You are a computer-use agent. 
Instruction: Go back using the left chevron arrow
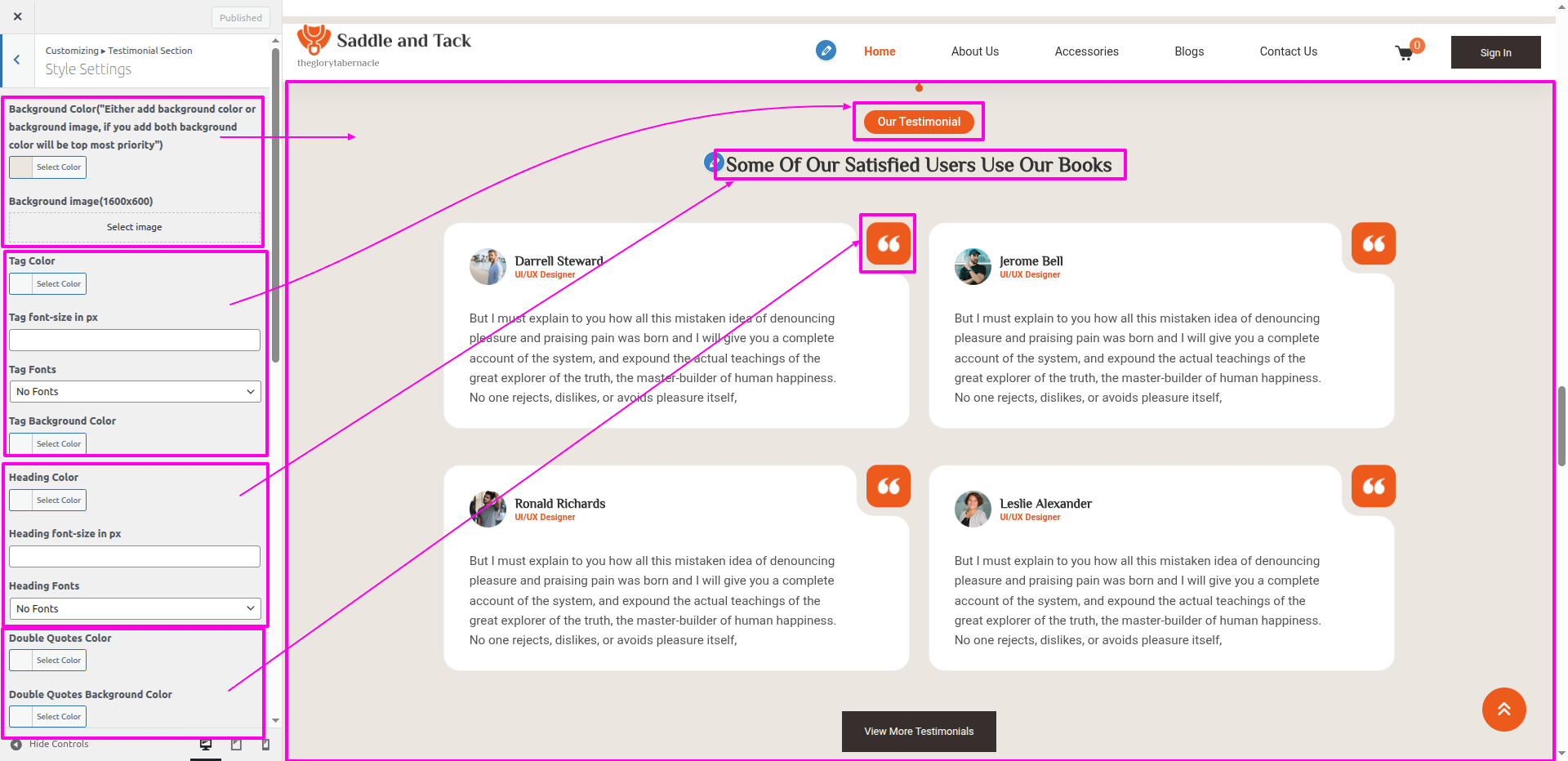(17, 60)
